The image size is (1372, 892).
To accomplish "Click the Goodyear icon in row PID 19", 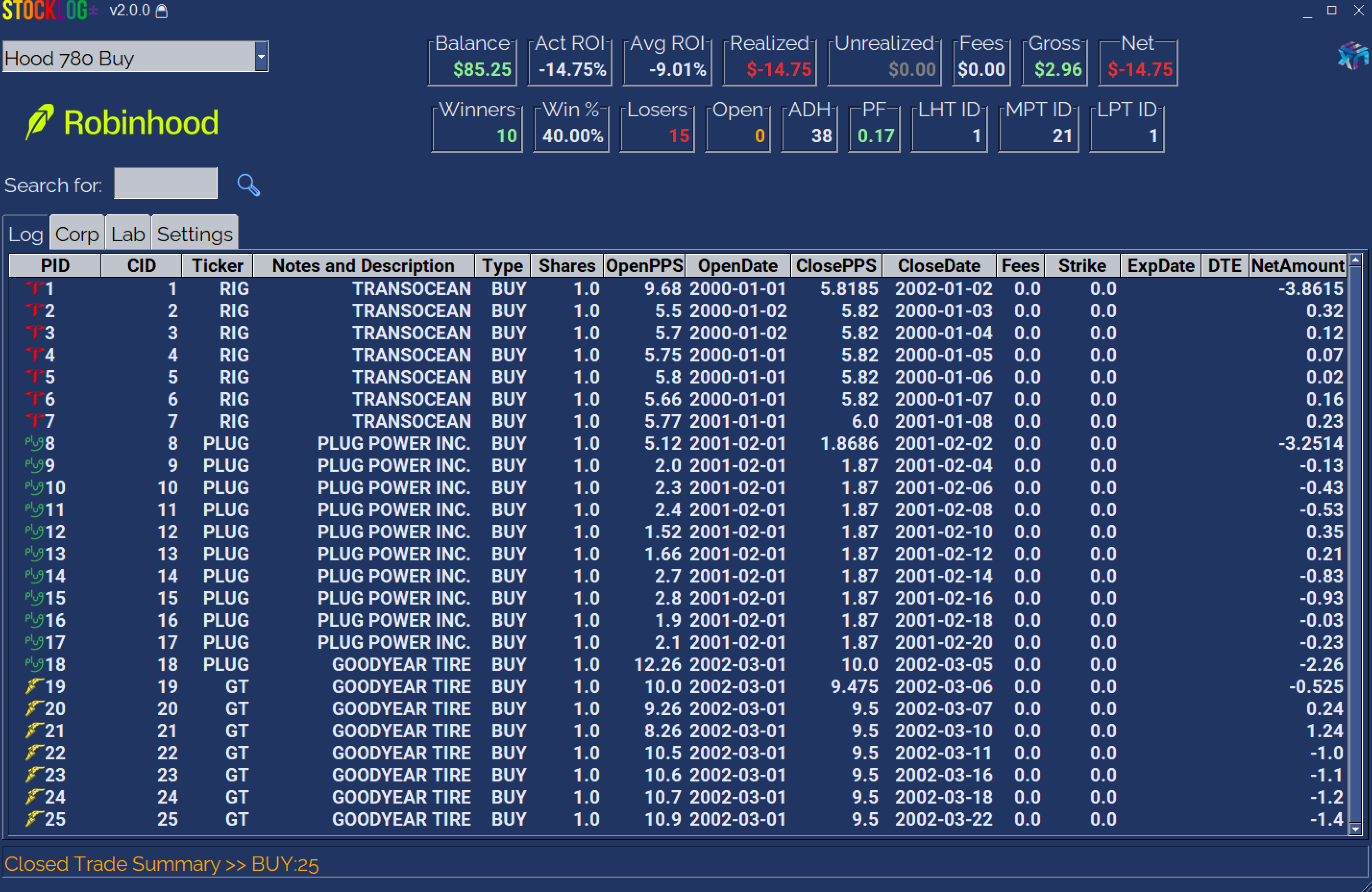I will coord(34,686).
